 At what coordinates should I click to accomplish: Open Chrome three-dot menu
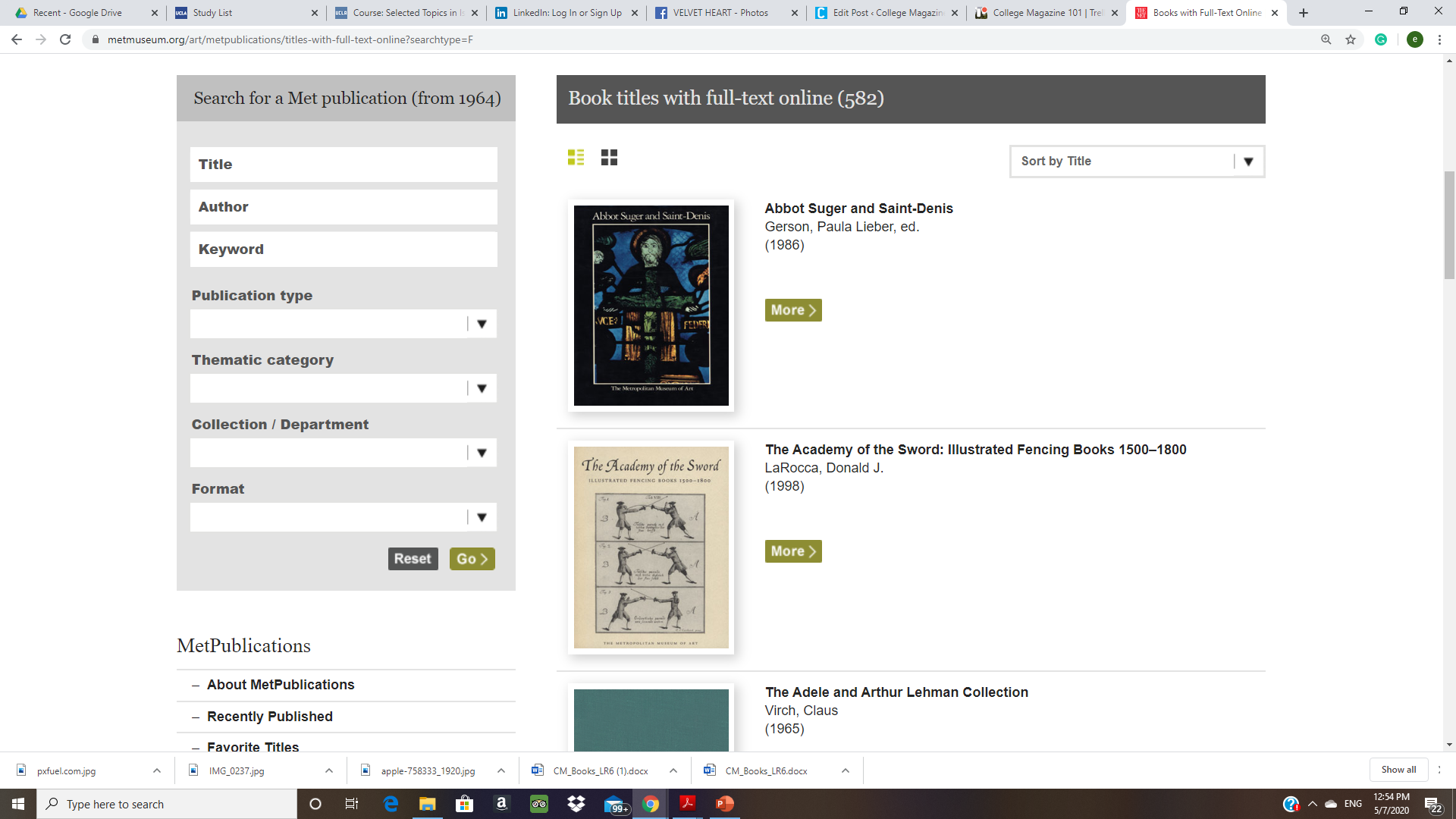(1439, 39)
